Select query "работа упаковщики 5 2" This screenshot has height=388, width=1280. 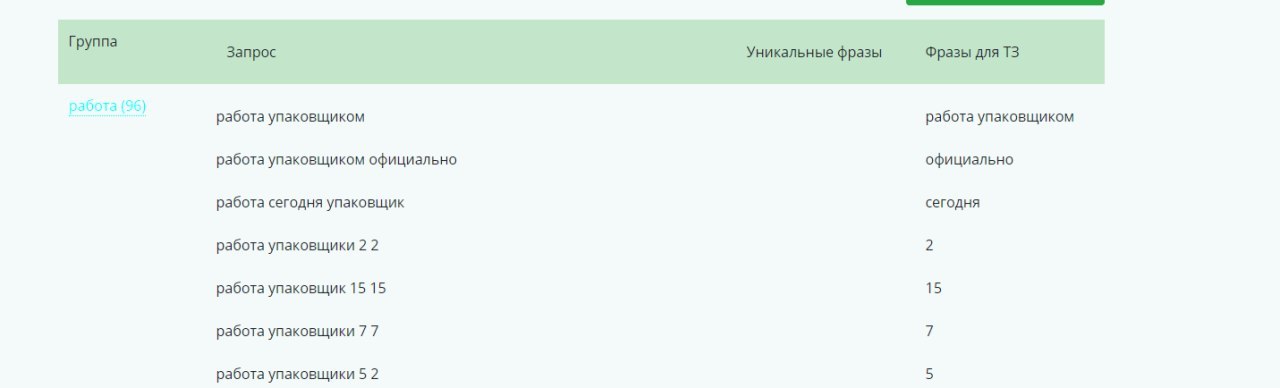coord(297,375)
